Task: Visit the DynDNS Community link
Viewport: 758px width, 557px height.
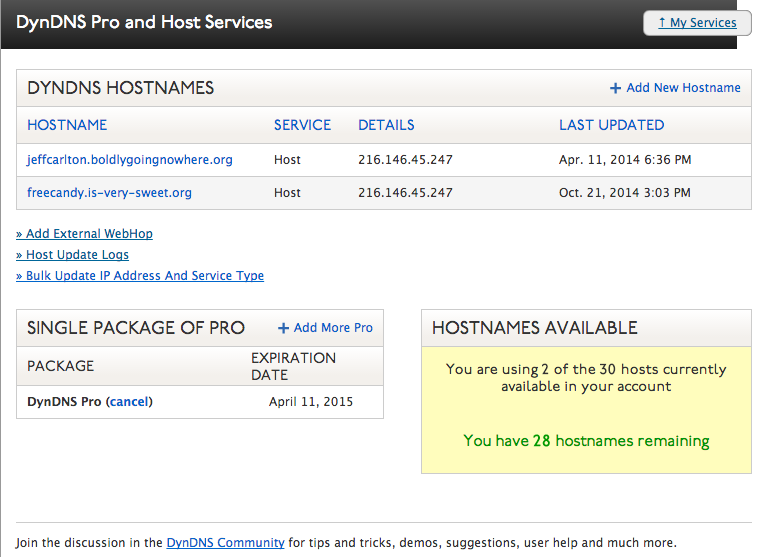Action: coord(225,543)
